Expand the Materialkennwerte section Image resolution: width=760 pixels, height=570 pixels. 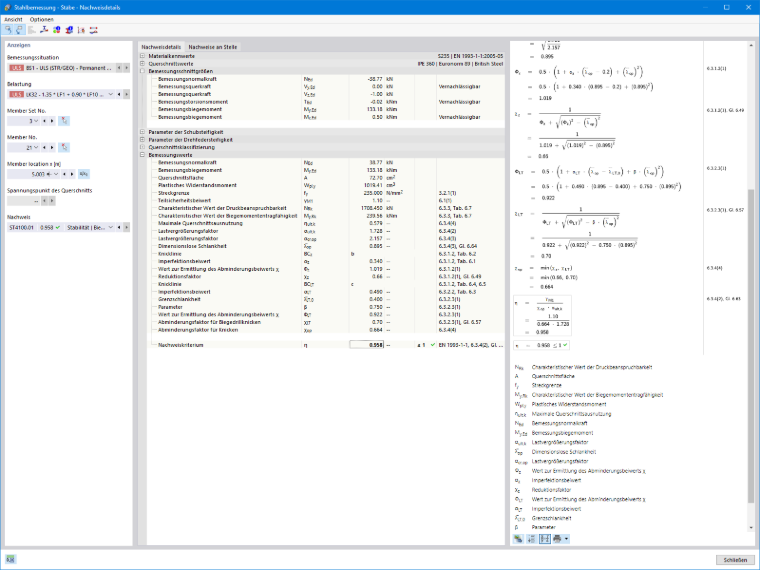(142, 56)
